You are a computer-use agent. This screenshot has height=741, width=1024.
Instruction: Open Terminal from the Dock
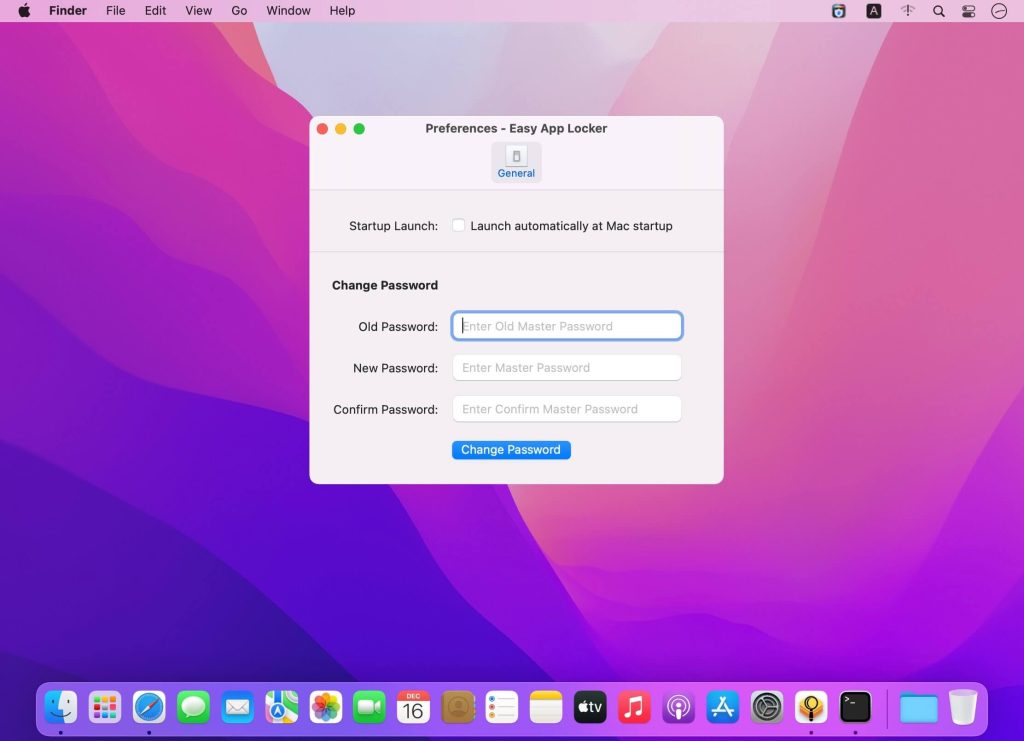pos(854,707)
